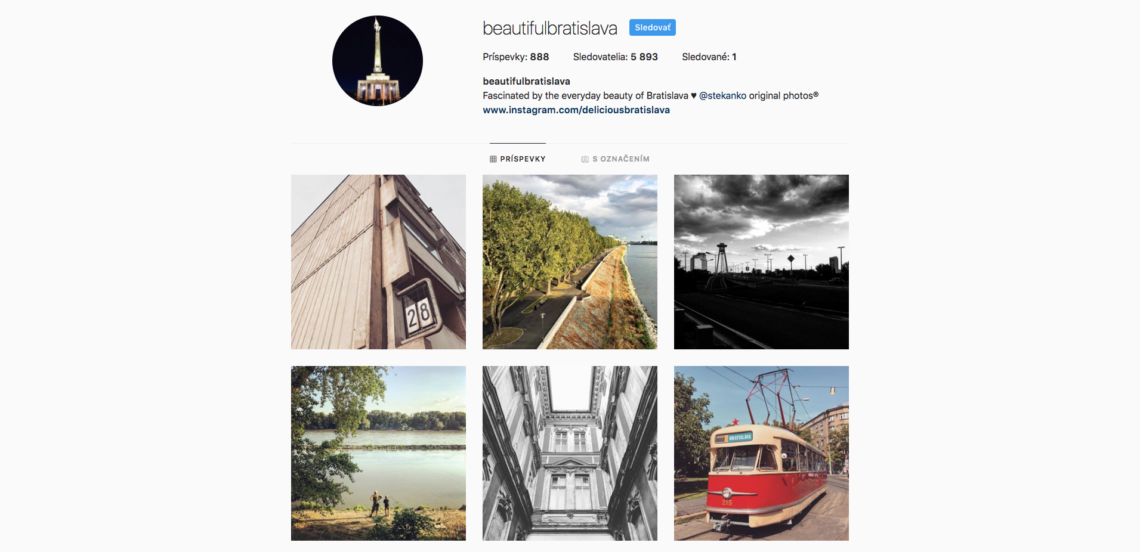The width and height of the screenshot is (1140, 552).
Task: Open the @stekanko mention link
Action: [722, 95]
